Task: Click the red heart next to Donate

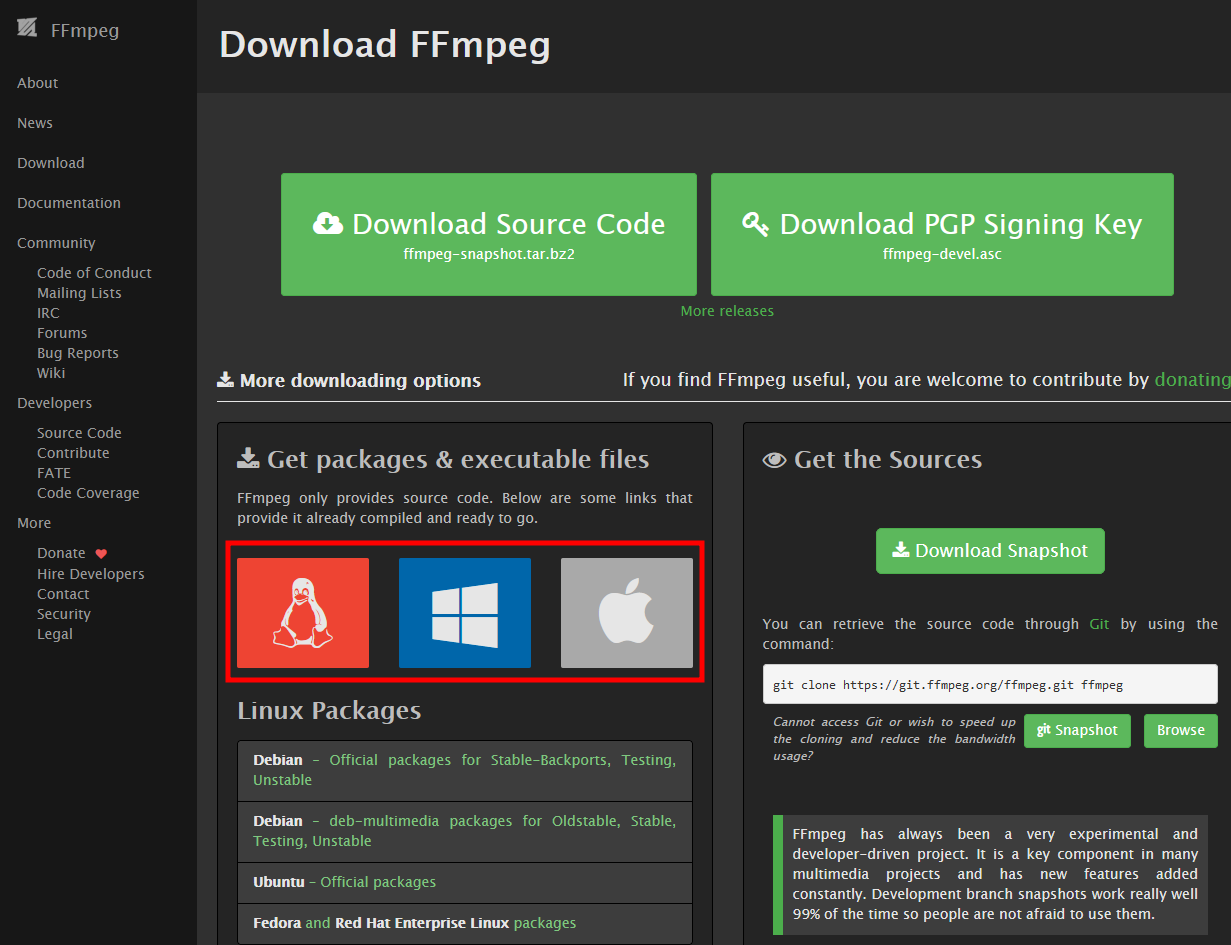Action: (x=101, y=554)
